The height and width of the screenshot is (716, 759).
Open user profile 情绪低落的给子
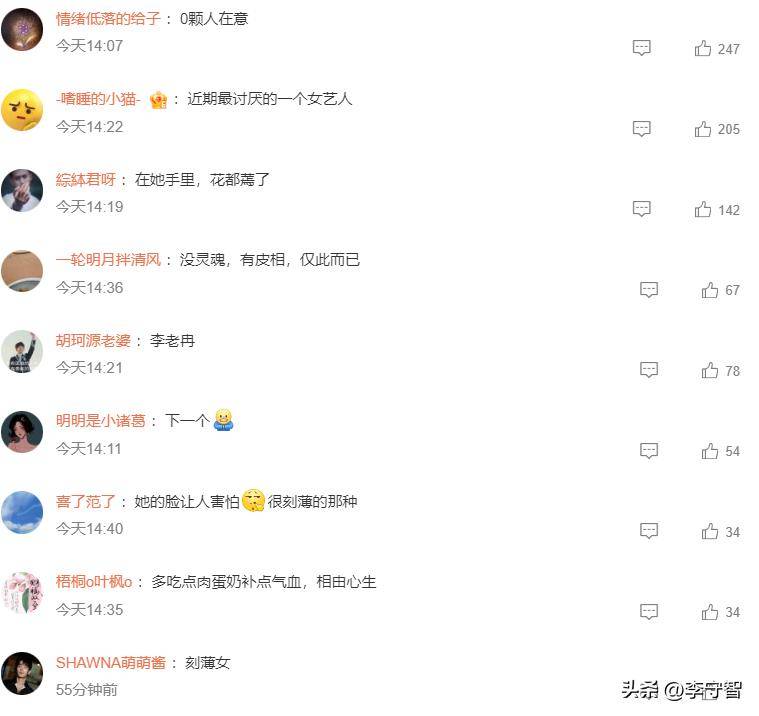[108, 19]
